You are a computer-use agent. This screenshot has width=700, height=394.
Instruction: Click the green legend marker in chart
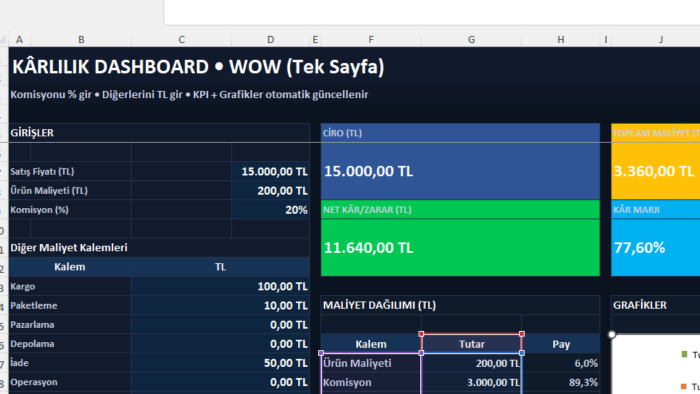click(x=684, y=354)
